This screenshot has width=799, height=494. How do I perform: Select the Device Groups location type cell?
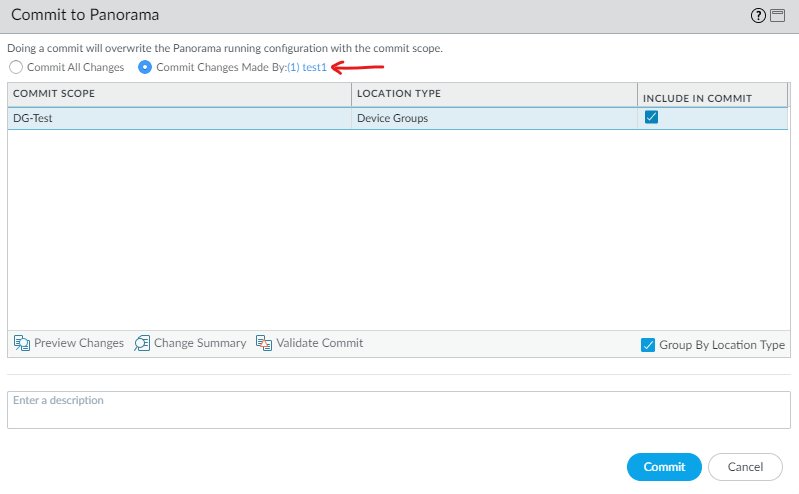(494, 118)
